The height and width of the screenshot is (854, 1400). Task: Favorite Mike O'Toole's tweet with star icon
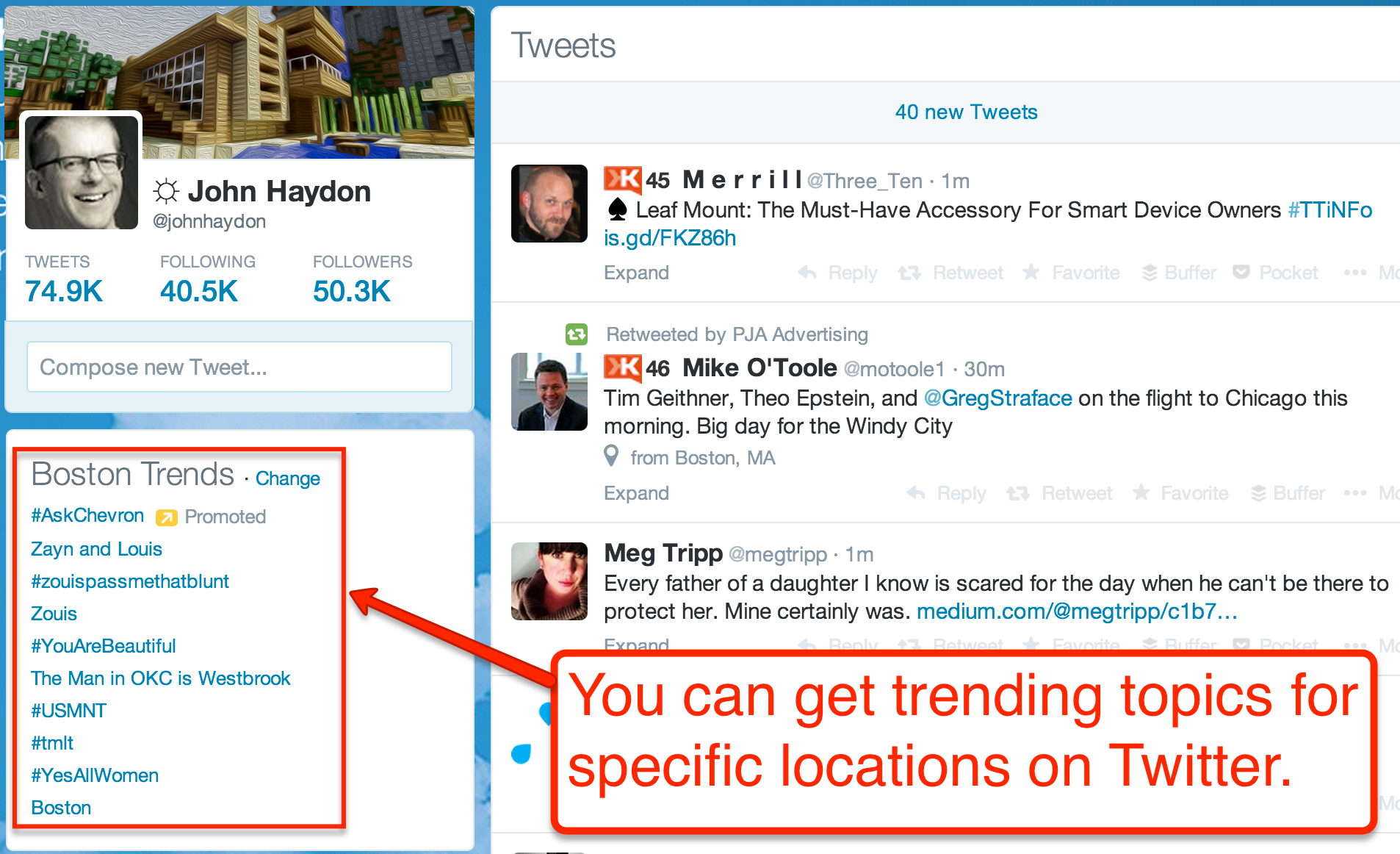pyautogui.click(x=1141, y=492)
